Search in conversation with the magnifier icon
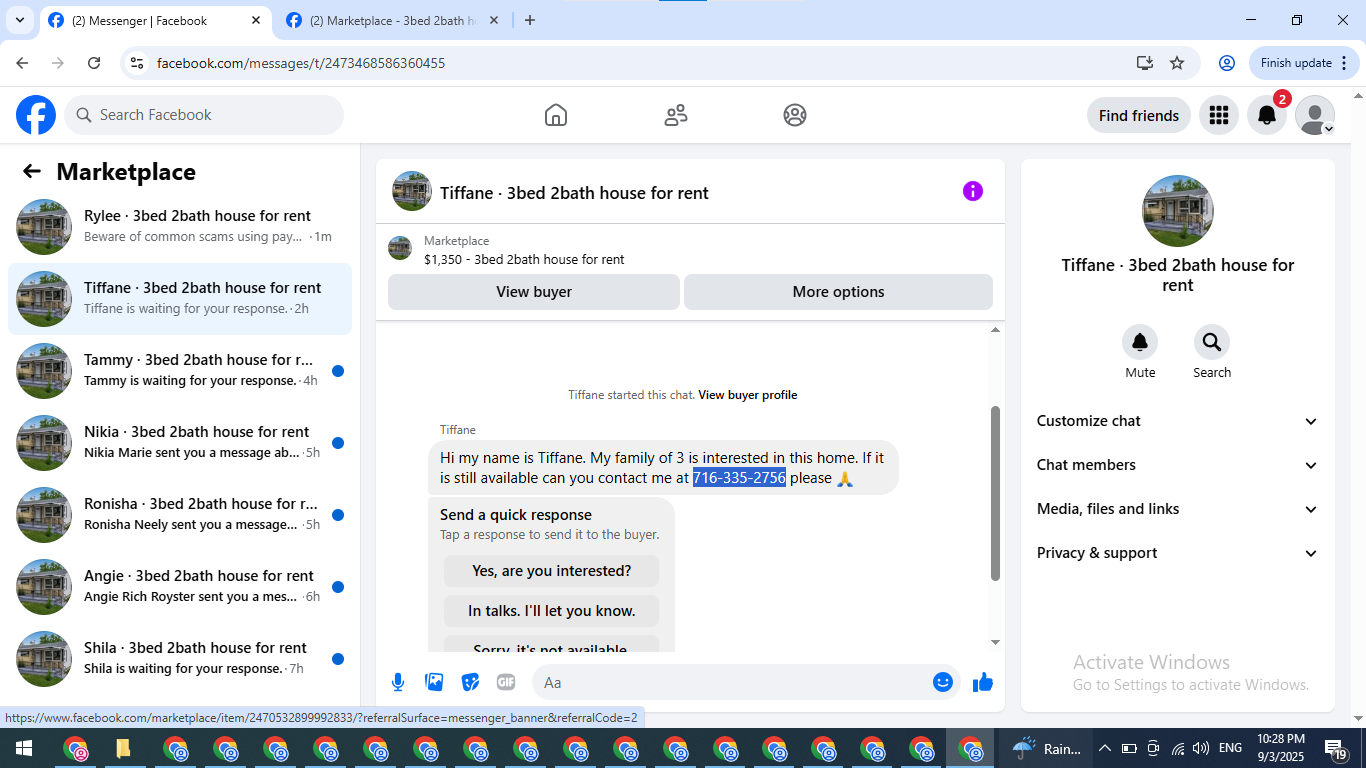This screenshot has width=1366, height=768. point(1212,343)
